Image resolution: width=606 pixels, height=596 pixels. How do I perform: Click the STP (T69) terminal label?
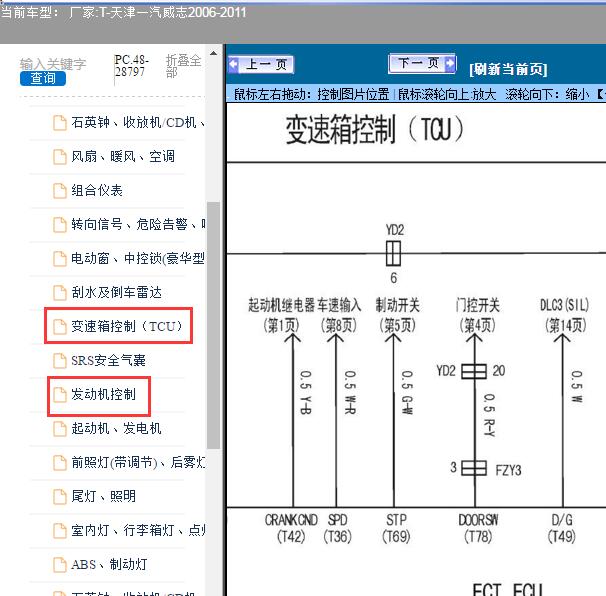[396, 528]
